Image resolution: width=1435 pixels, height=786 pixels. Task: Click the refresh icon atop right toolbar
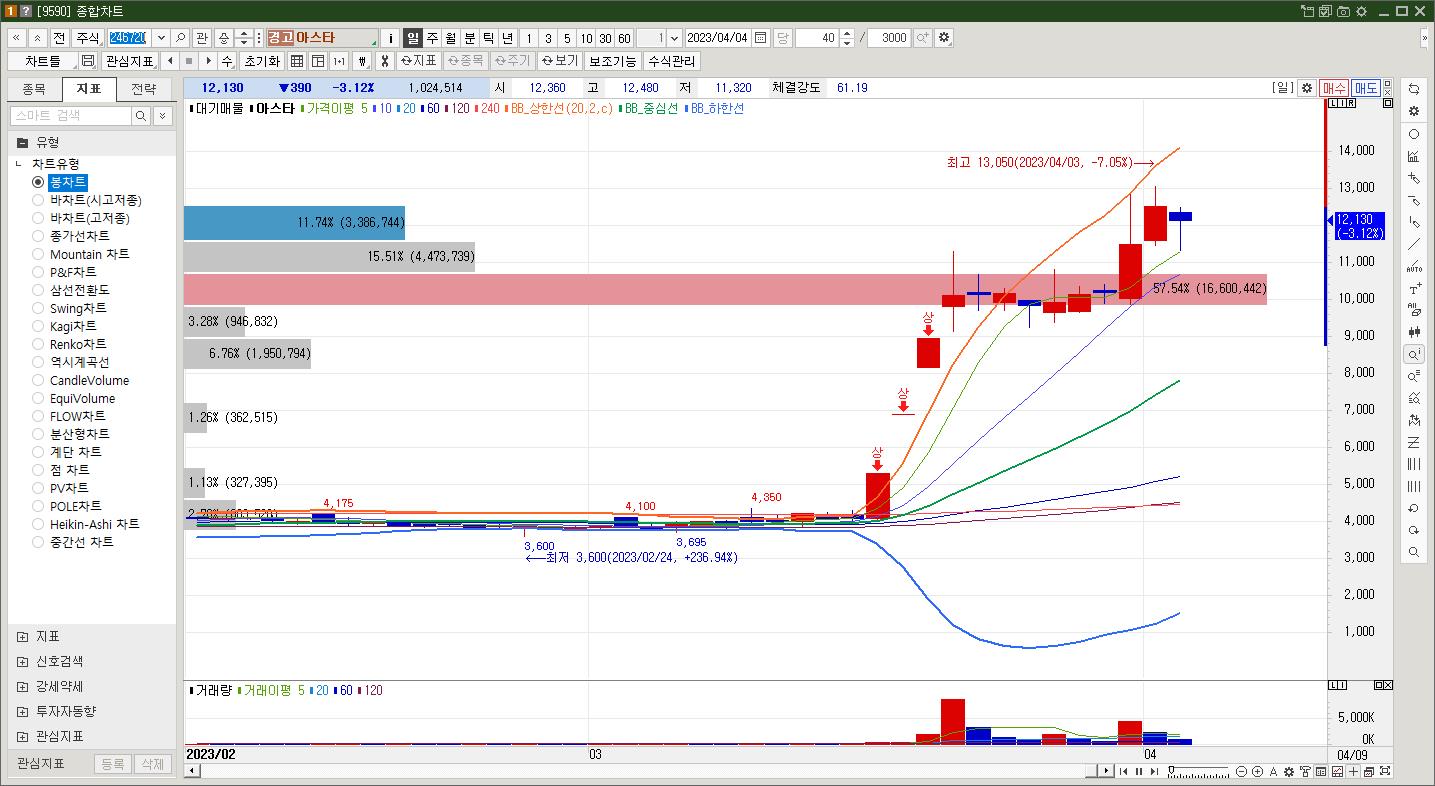[1413, 89]
